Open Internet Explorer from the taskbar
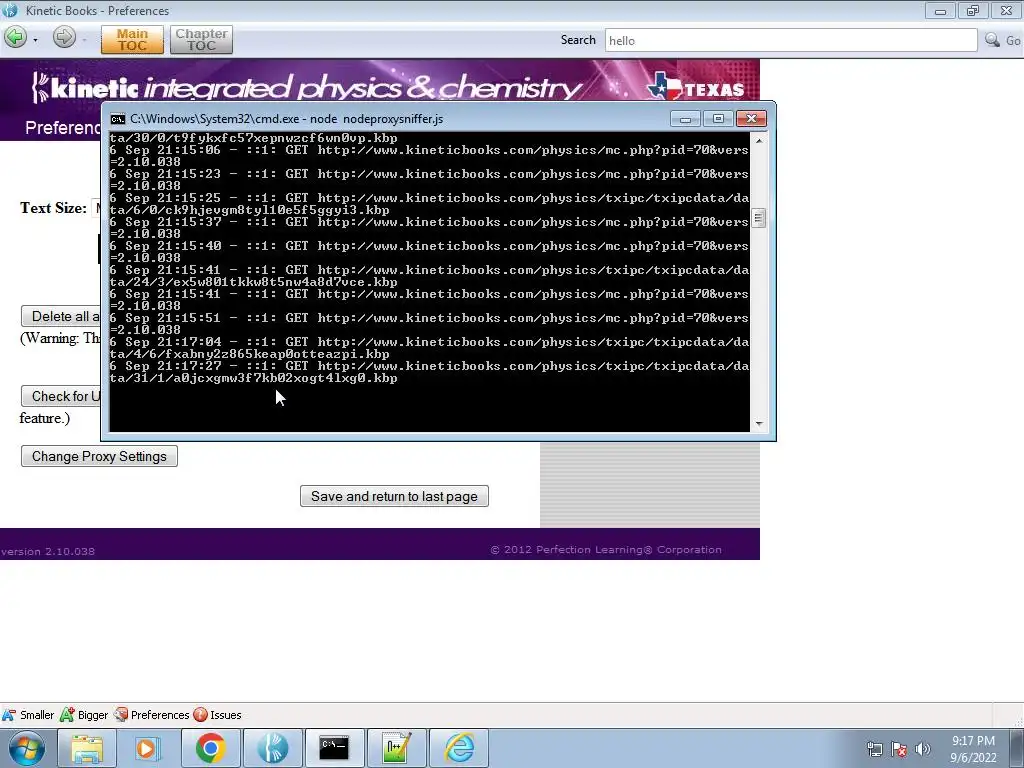Viewport: 1024px width, 768px height. pyautogui.click(x=459, y=748)
